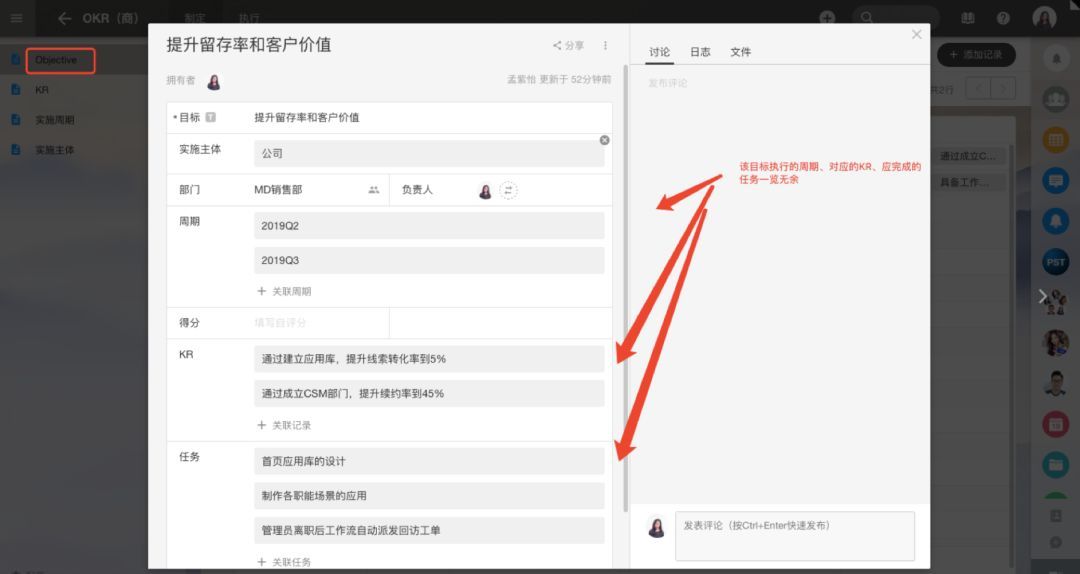Open the orange table app in the right sidebar
The image size is (1080, 574).
[1055, 141]
